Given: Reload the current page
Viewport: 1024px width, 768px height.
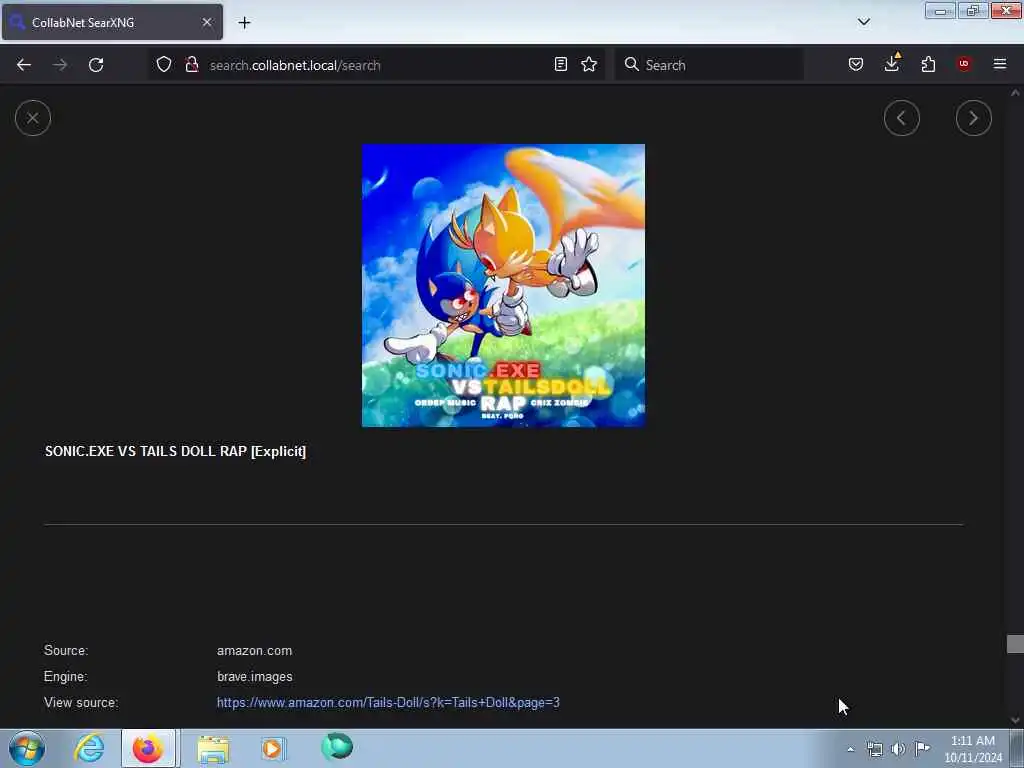Looking at the screenshot, I should 96,65.
